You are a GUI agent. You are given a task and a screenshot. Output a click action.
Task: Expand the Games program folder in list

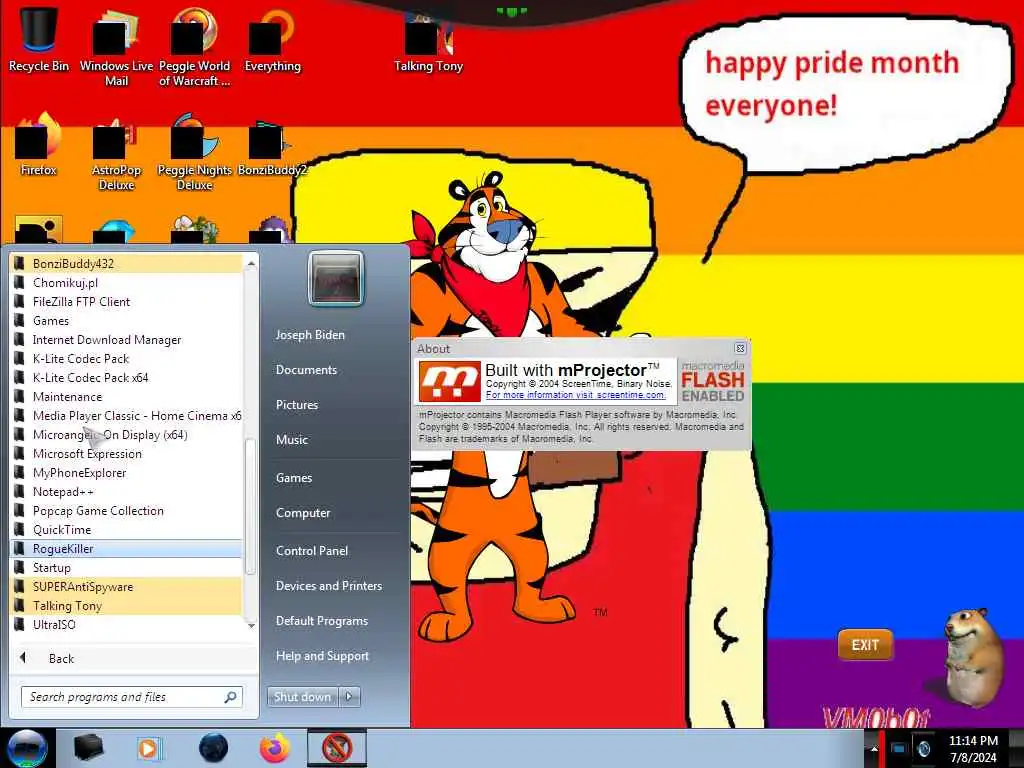pos(127,321)
